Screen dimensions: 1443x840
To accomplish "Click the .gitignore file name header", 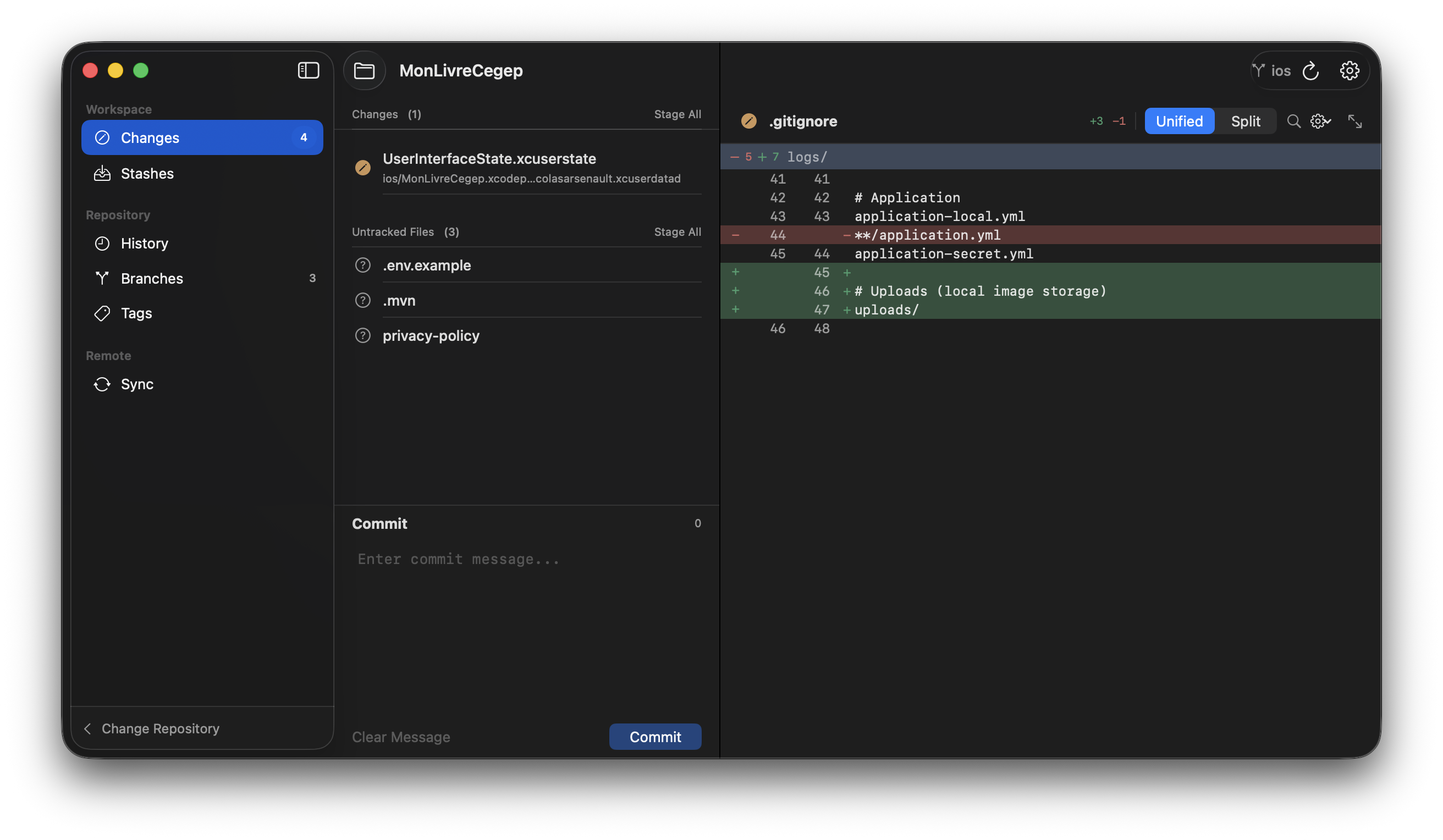I will click(x=803, y=121).
